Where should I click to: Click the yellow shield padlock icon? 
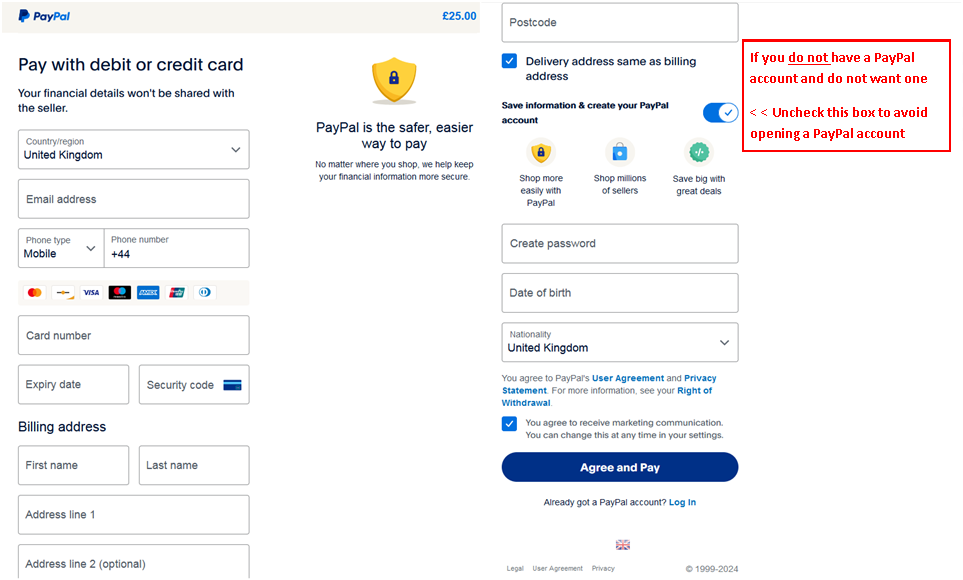394,80
